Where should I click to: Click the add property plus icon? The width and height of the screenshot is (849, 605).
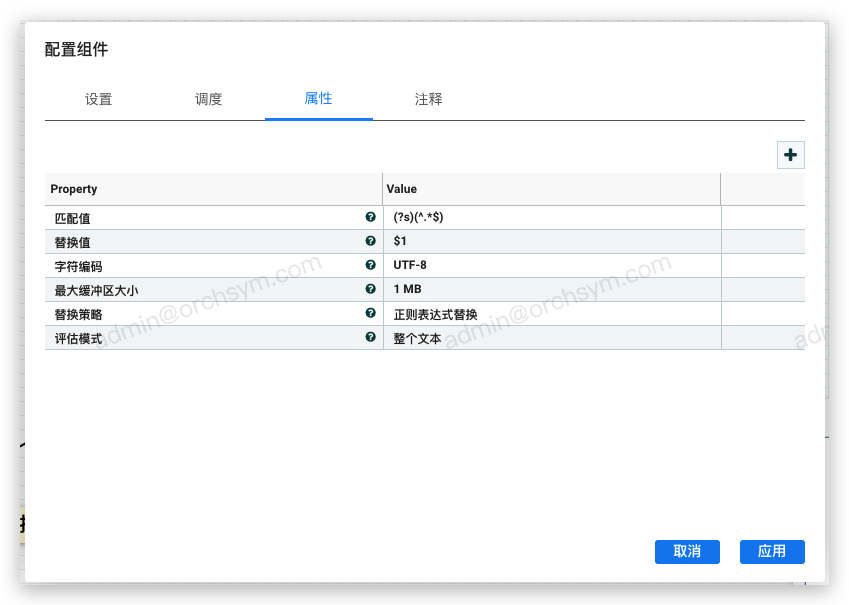tap(791, 155)
